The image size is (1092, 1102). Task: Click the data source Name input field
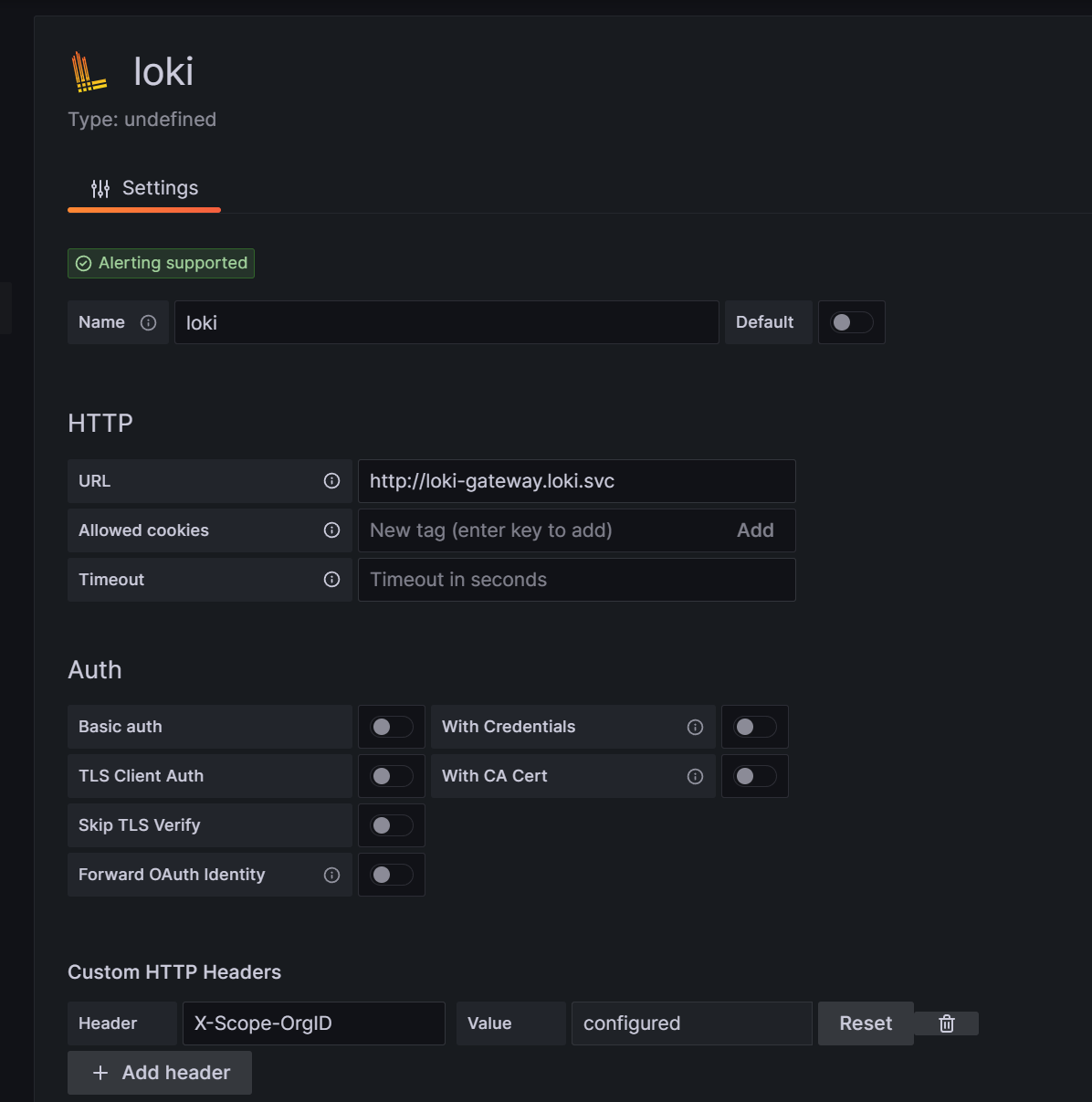point(446,322)
